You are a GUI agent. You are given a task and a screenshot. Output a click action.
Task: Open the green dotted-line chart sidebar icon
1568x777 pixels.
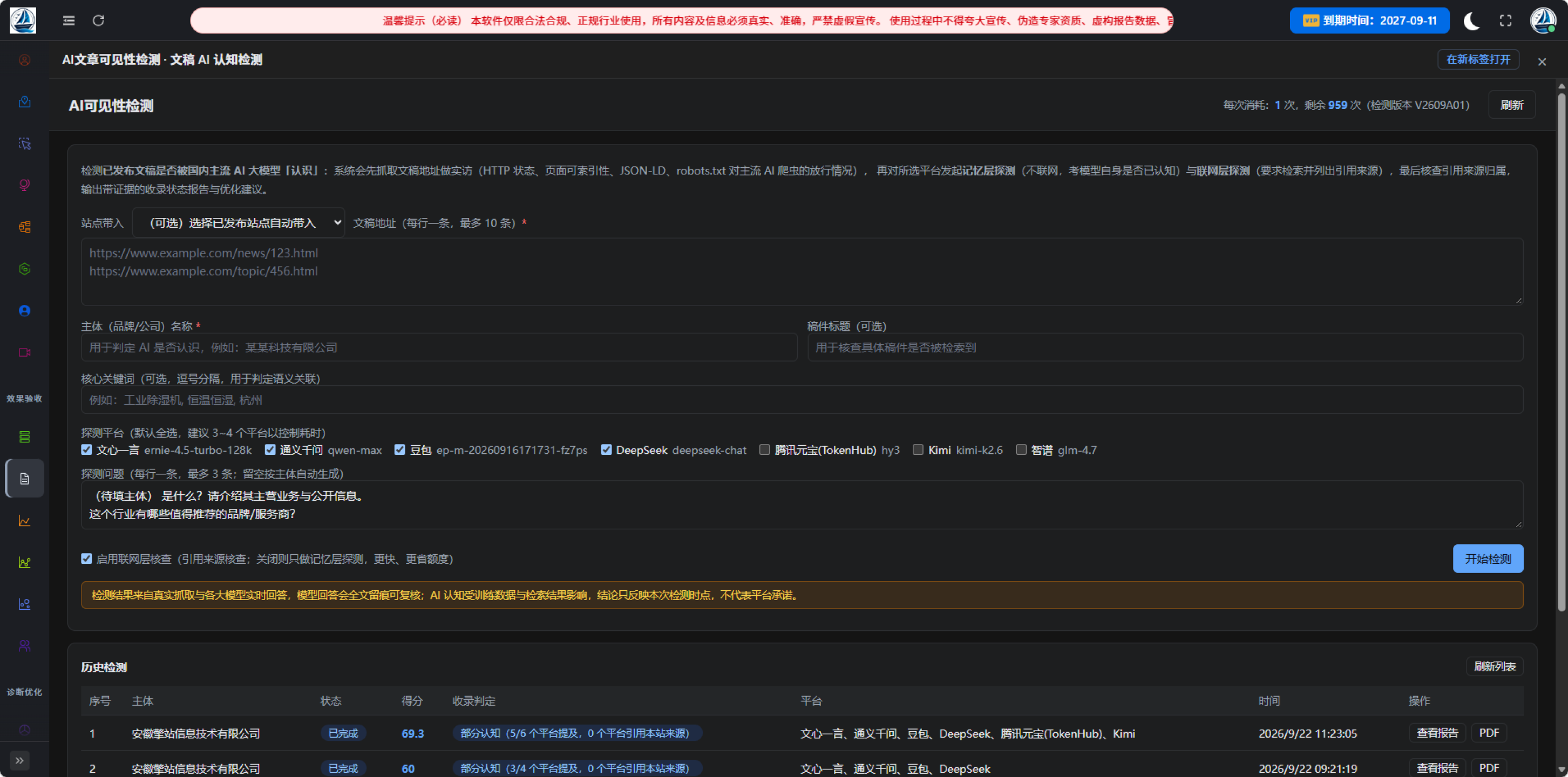pos(24,562)
